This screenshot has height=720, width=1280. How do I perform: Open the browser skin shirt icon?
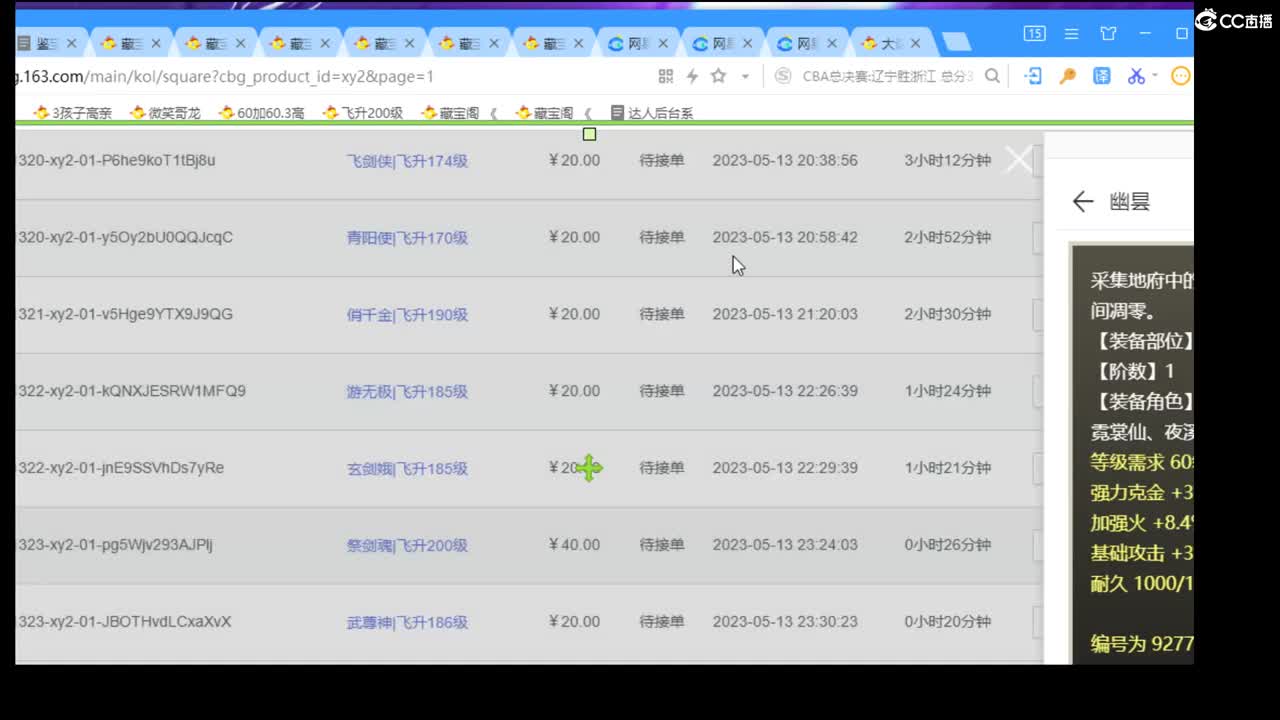(1108, 34)
